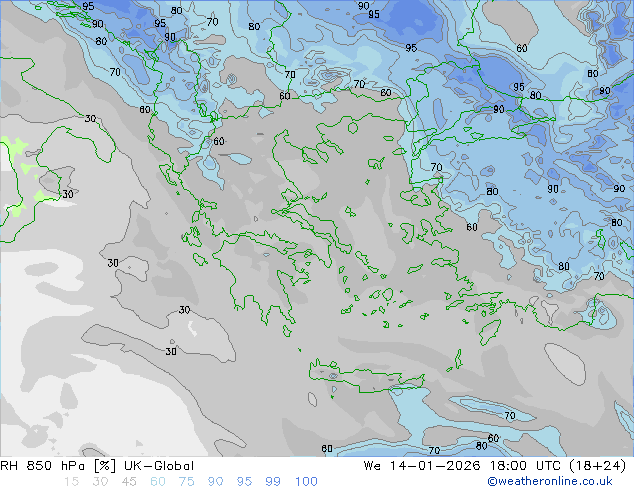Click the "(18+24)" forecast offset text

coord(598,466)
